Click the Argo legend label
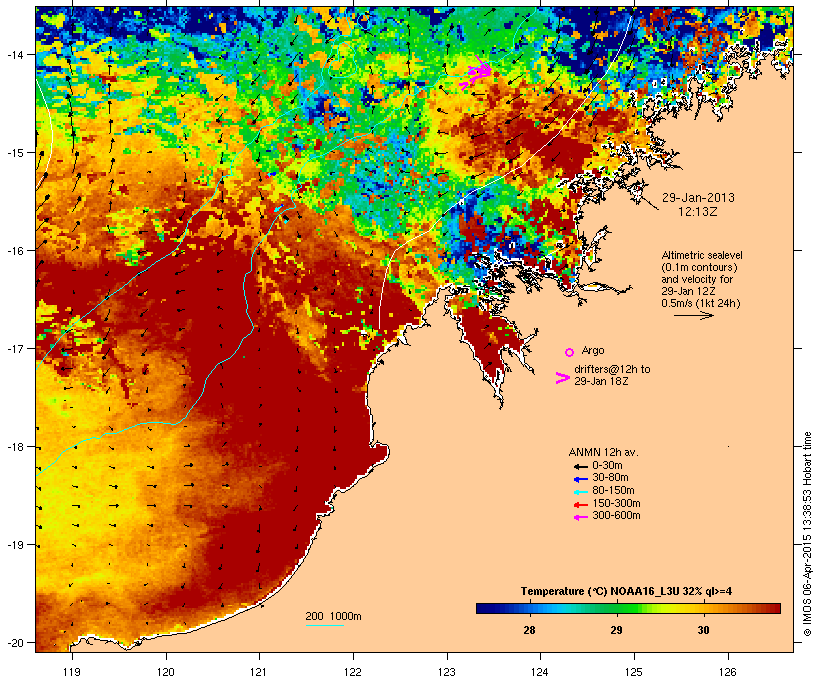The height and width of the screenshot is (680, 820). coord(593,350)
